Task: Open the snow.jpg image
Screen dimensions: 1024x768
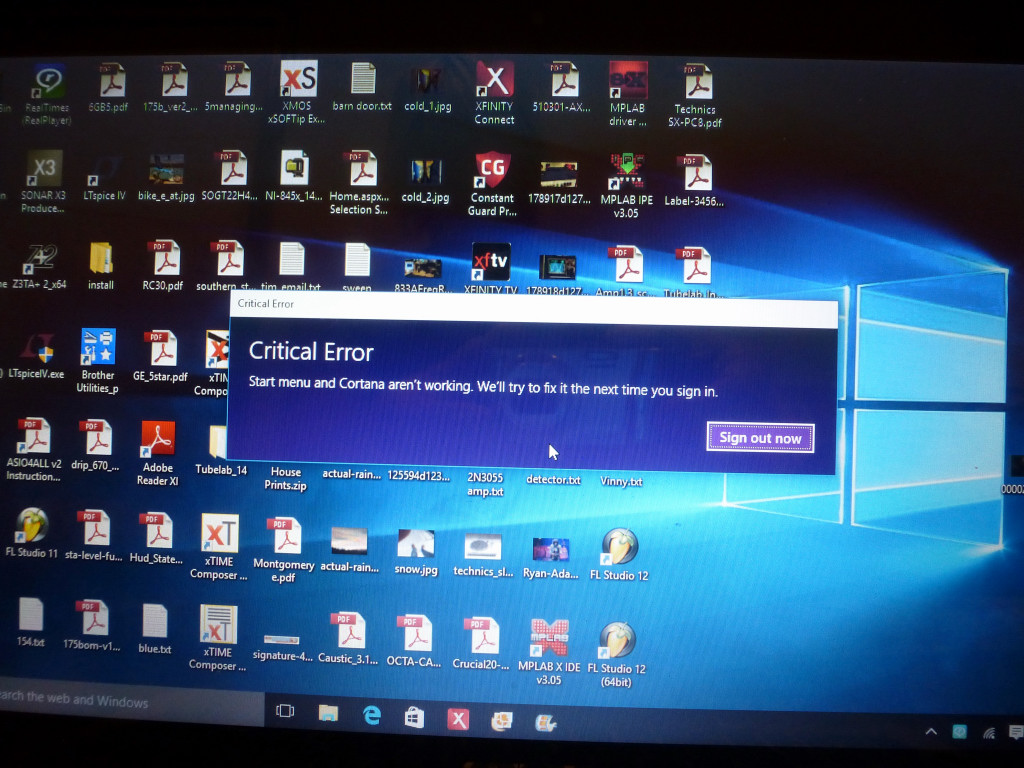Action: (x=416, y=552)
